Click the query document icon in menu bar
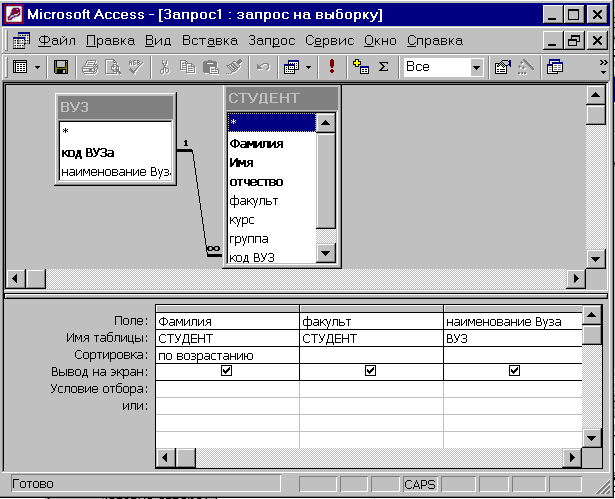 [21, 40]
